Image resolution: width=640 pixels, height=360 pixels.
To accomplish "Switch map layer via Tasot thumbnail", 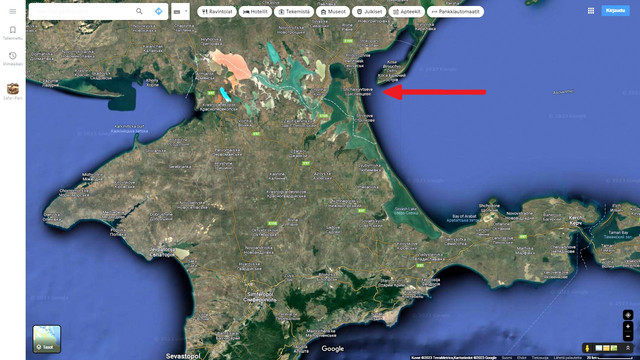I will tap(47, 339).
